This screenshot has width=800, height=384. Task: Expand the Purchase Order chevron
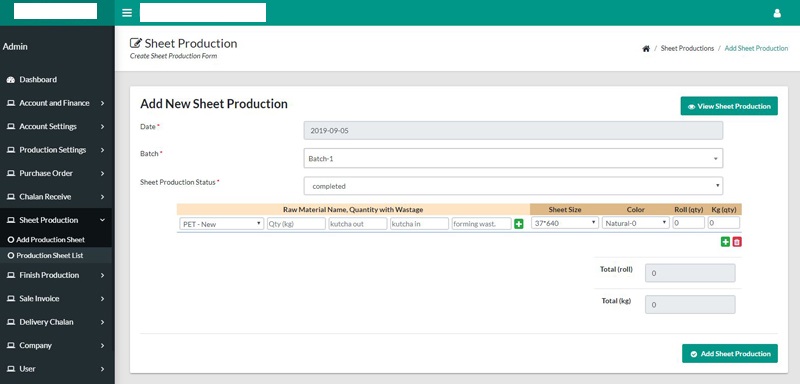[103, 173]
